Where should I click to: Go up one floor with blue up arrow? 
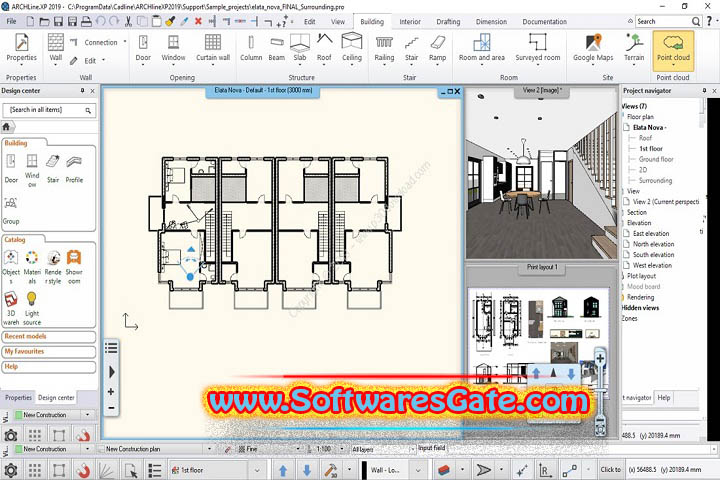tap(283, 470)
